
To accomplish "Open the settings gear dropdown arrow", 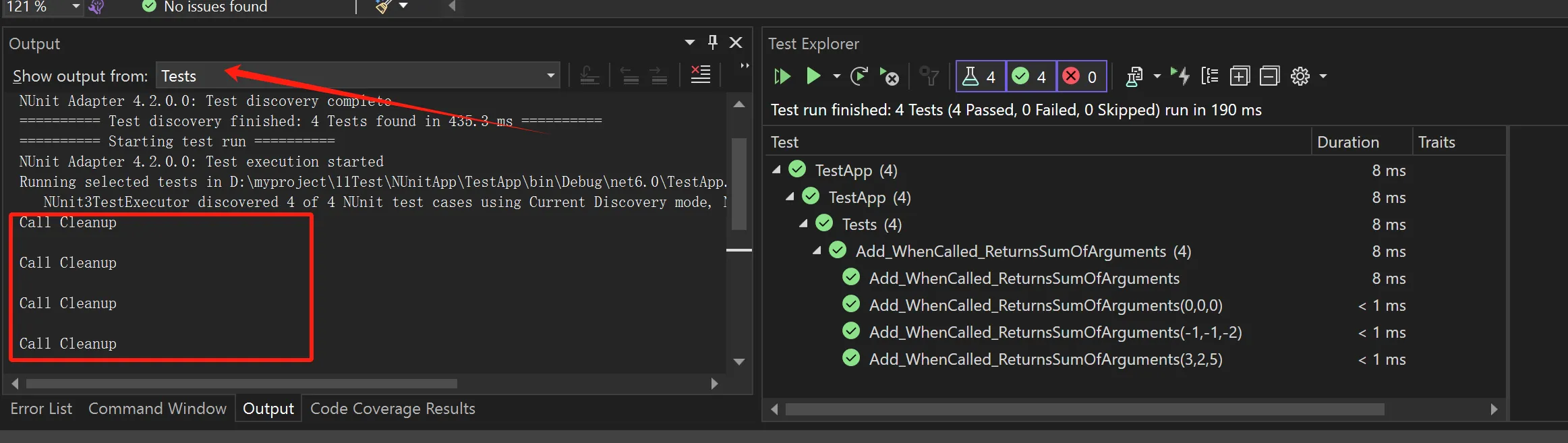I will click(1323, 76).
